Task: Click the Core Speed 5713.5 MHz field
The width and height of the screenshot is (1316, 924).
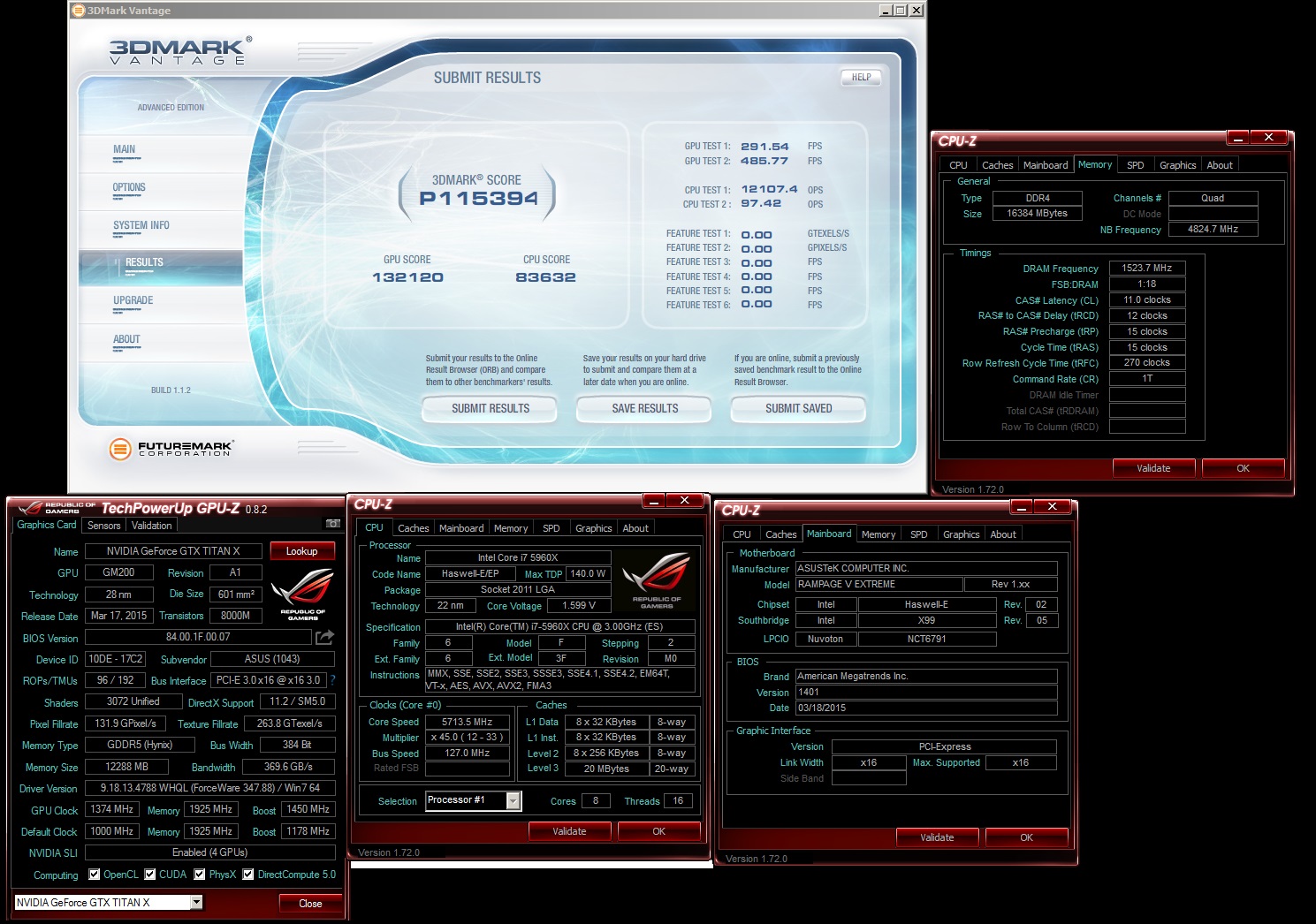Action: (x=467, y=722)
